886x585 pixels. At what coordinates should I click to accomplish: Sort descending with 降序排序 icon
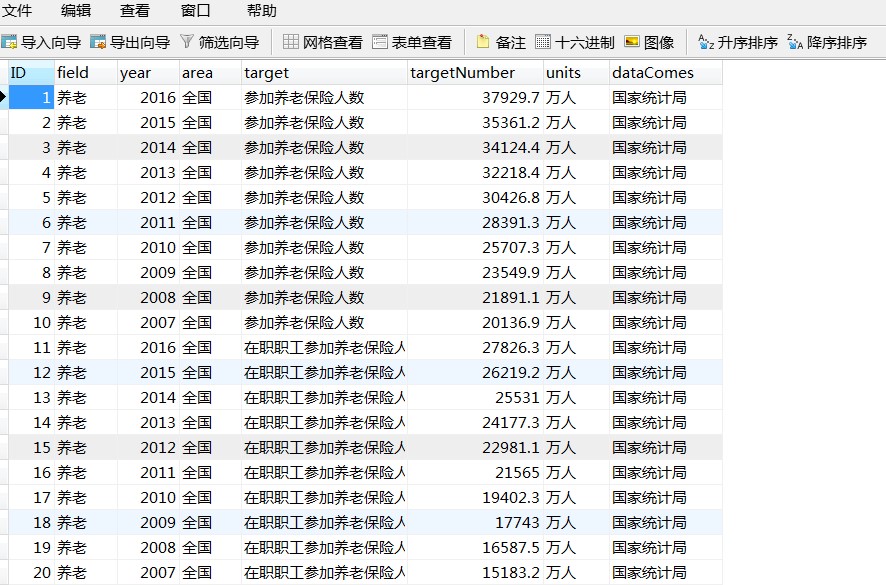795,42
